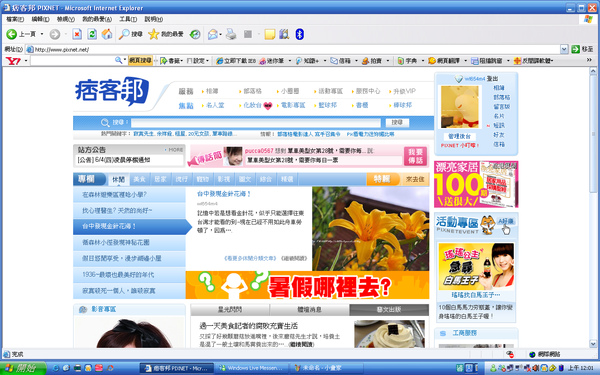Open the Yahoo logo dropdown arrow
This screenshot has width=600, height=375.
(26, 61)
